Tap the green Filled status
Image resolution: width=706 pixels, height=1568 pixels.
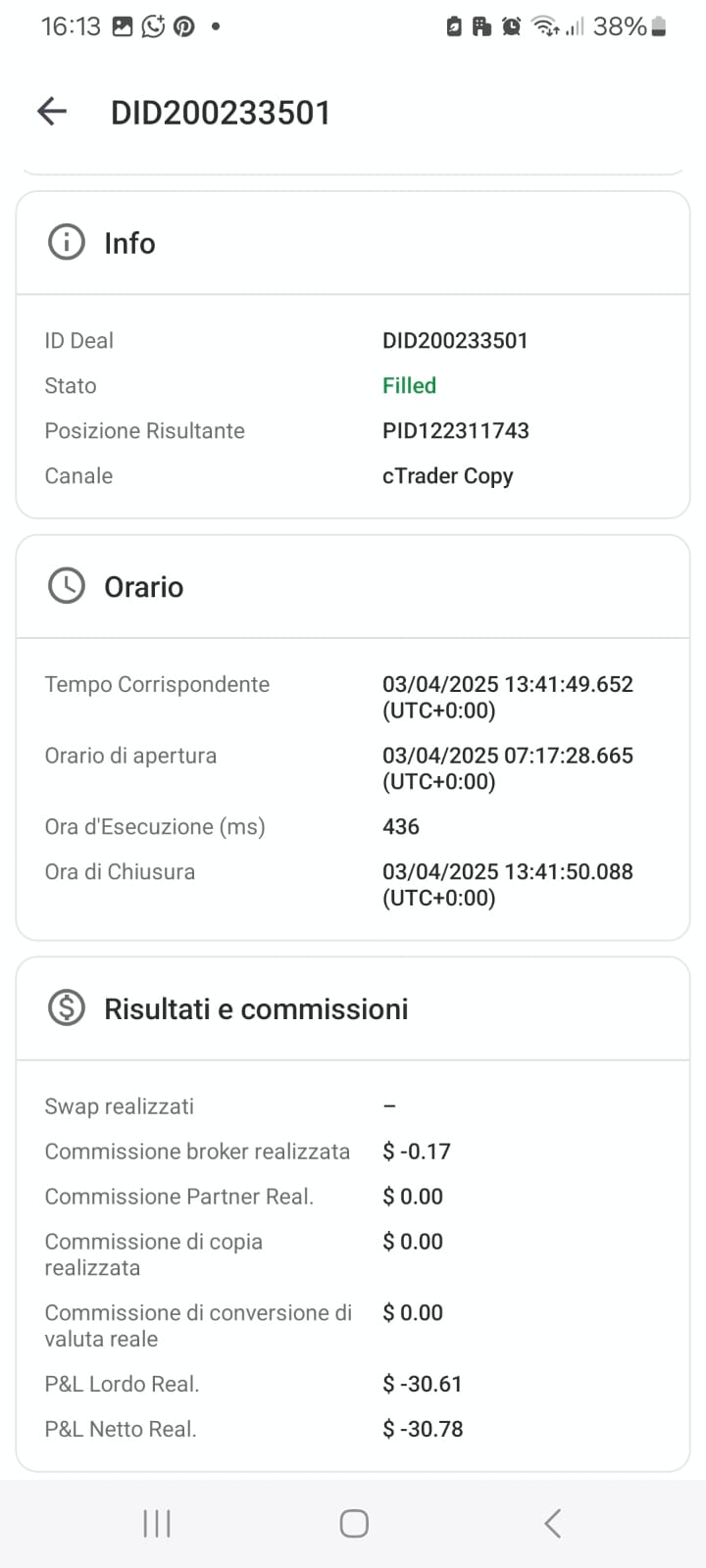click(409, 385)
